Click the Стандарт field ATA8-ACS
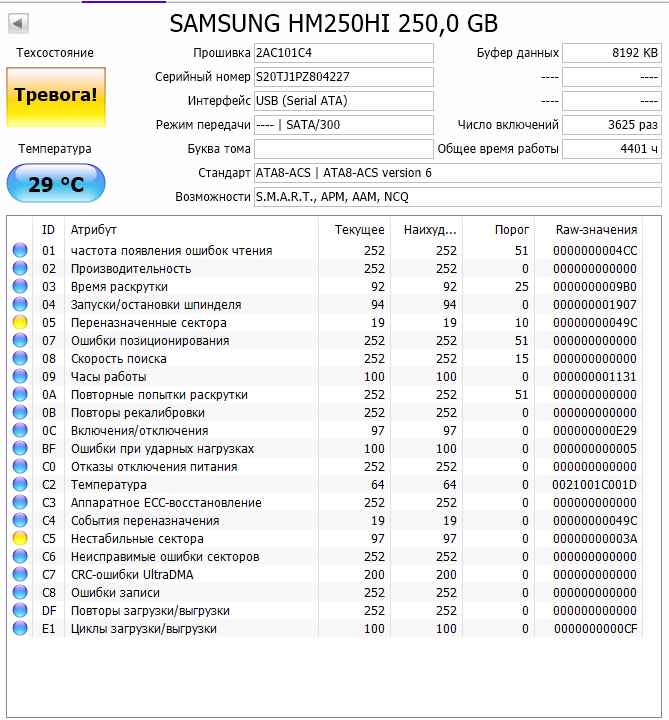Viewport: 669px width, 720px height. (x=458, y=173)
